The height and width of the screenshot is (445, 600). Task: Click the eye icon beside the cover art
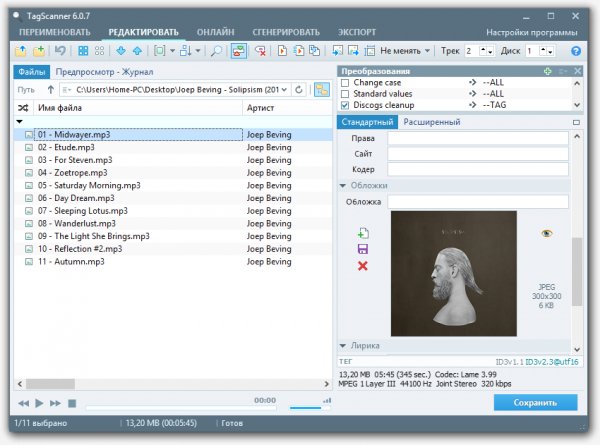pos(547,233)
